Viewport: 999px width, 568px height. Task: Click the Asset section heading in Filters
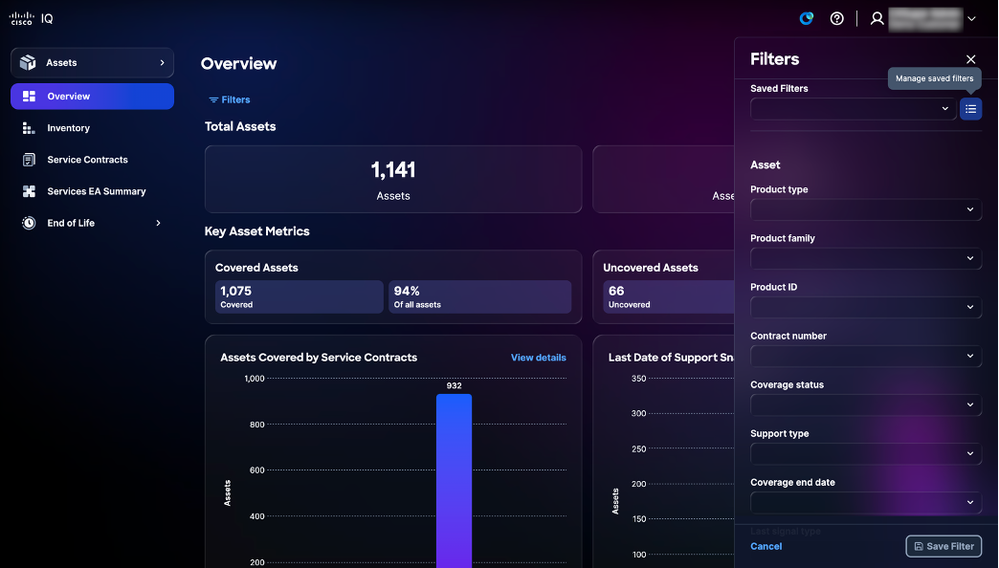(765, 165)
